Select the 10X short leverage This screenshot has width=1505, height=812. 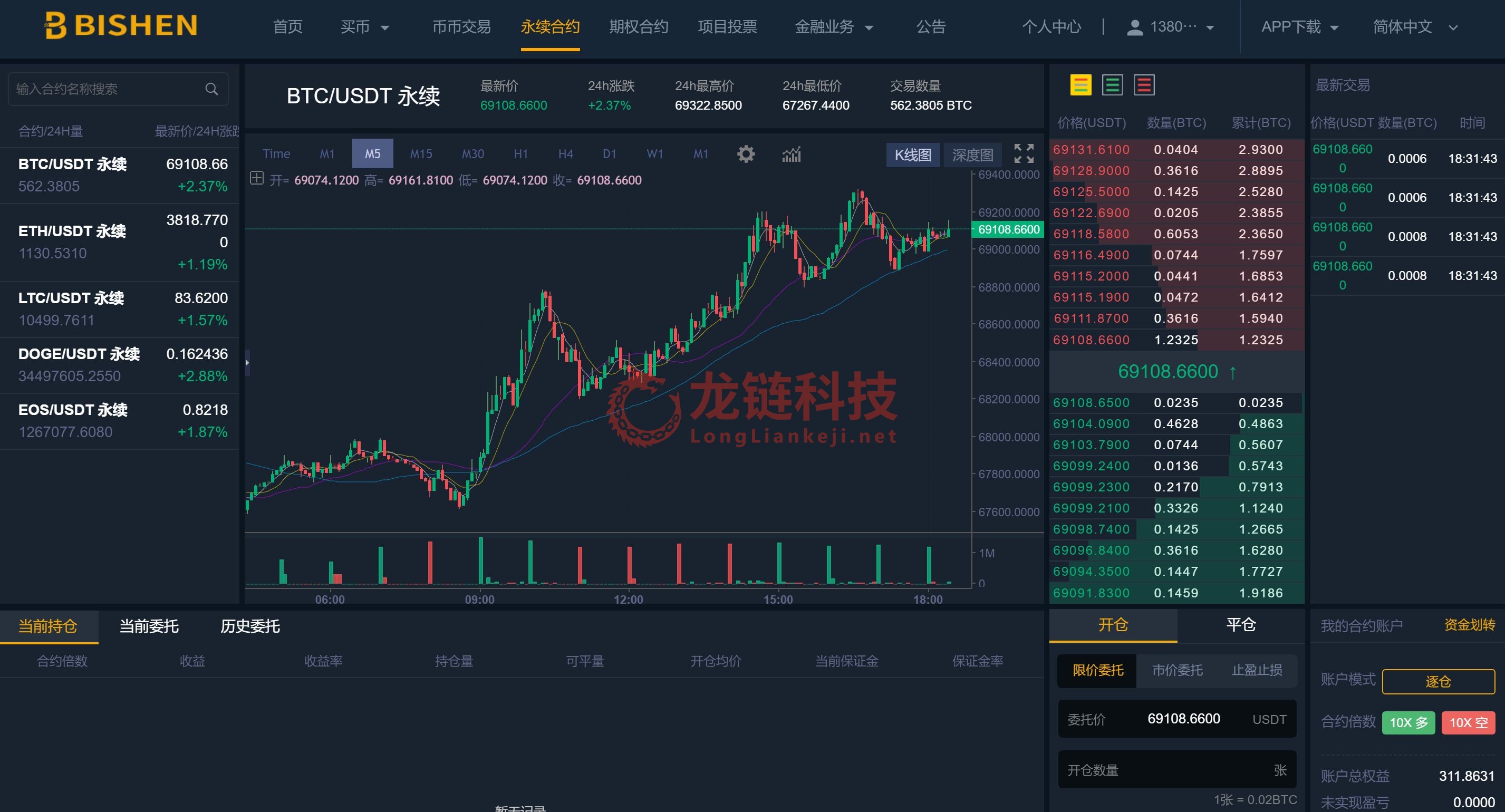(1468, 722)
